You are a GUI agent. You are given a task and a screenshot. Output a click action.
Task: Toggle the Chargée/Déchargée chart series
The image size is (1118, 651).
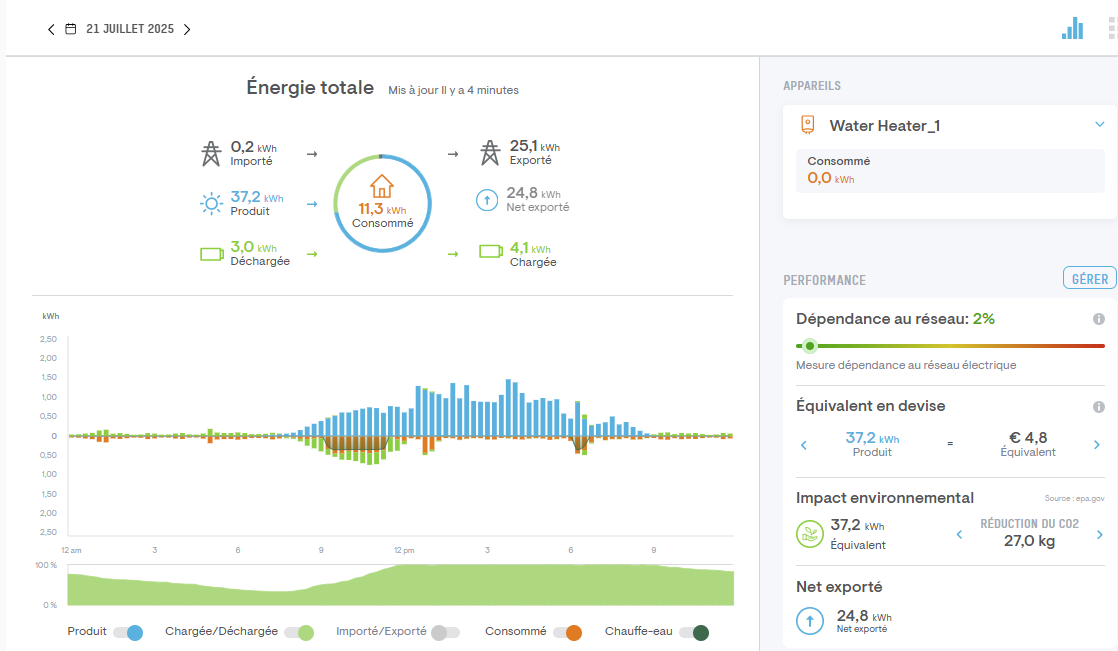pos(299,632)
